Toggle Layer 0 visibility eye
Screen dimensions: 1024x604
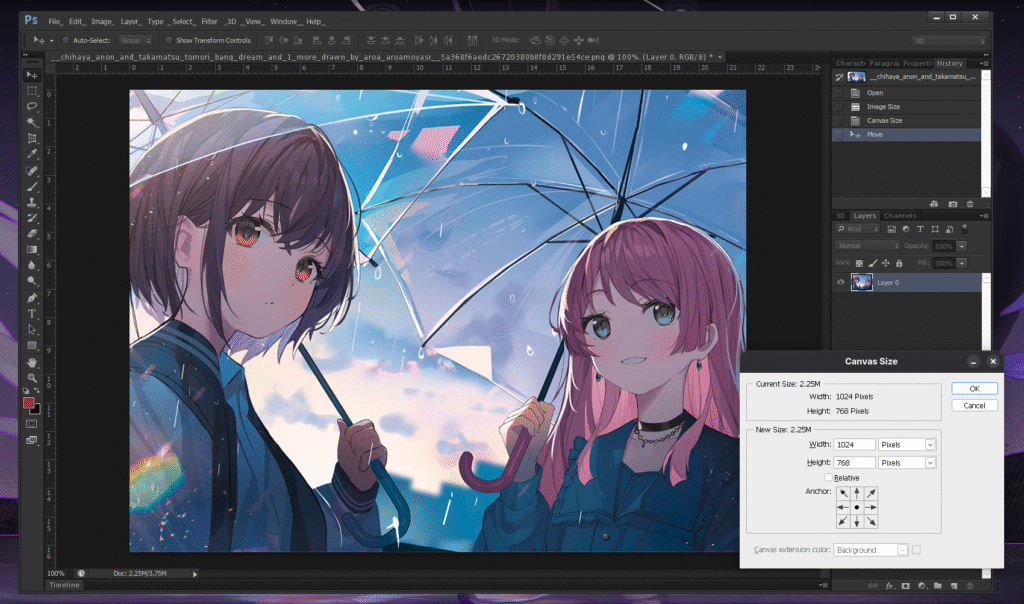pos(840,282)
